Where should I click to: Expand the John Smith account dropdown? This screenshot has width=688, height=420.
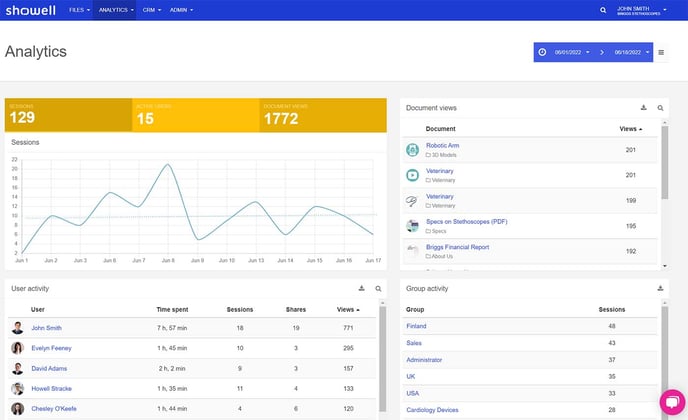click(x=641, y=10)
